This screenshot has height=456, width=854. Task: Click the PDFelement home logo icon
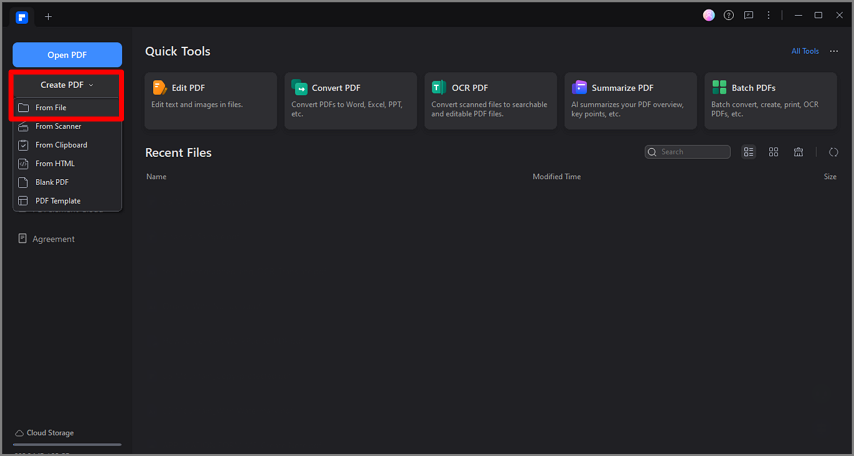(x=22, y=17)
